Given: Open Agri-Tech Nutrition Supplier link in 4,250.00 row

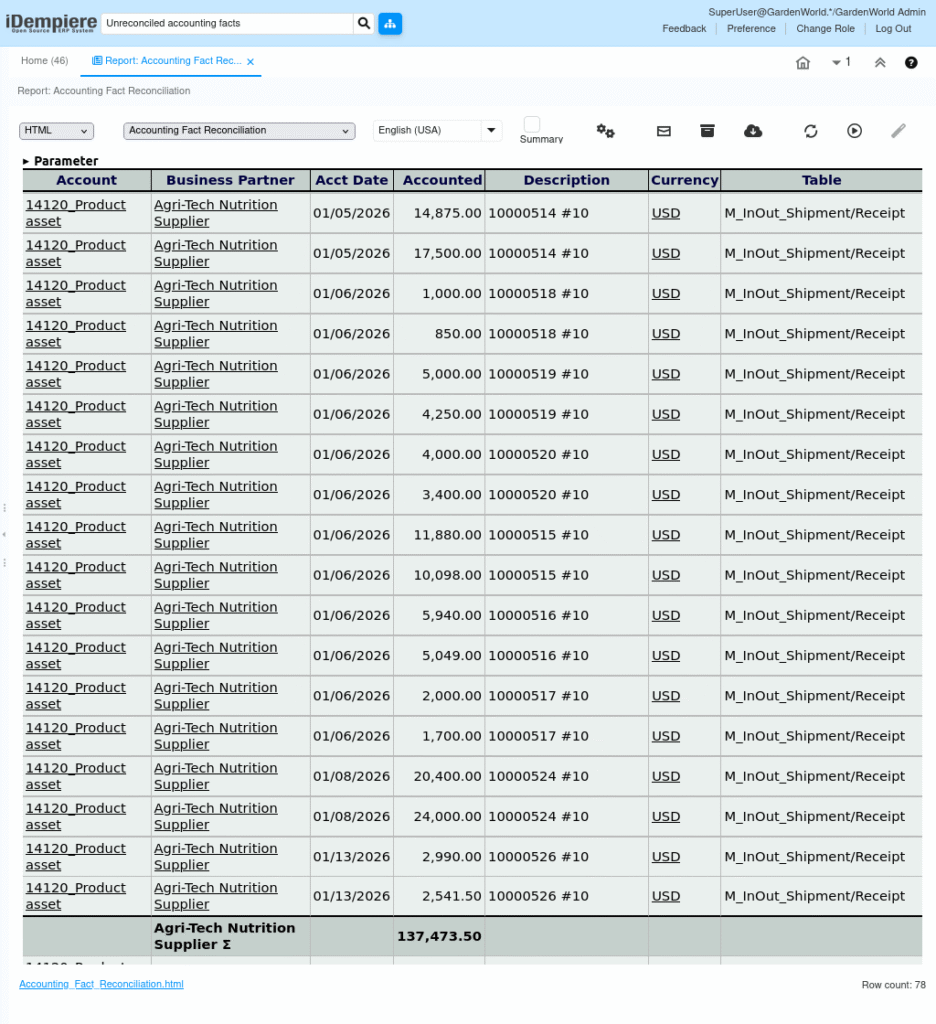Looking at the screenshot, I should (x=216, y=414).
